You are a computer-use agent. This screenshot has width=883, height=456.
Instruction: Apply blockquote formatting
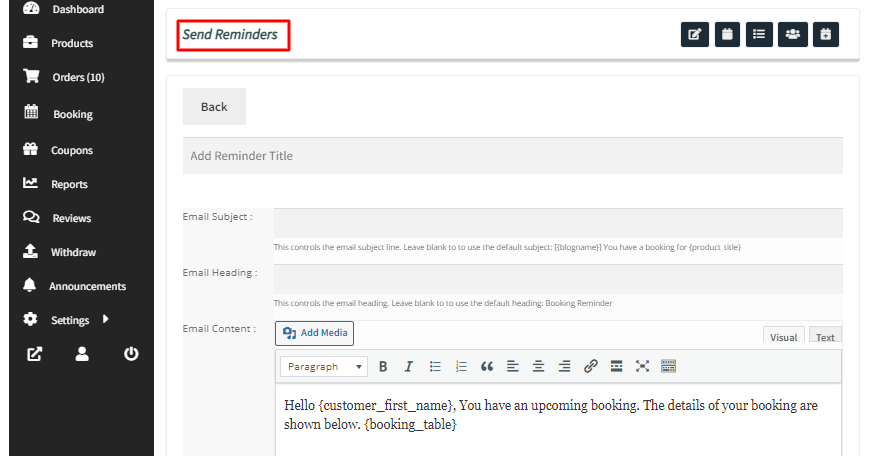487,366
